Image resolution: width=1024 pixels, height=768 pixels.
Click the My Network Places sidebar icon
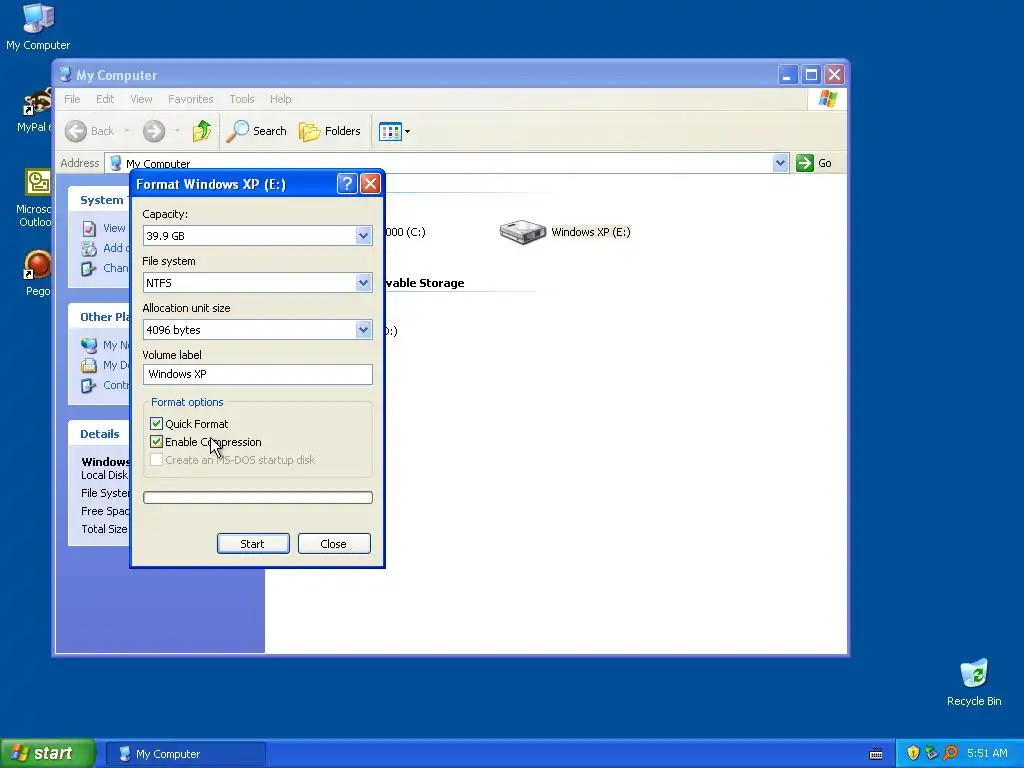pos(89,345)
